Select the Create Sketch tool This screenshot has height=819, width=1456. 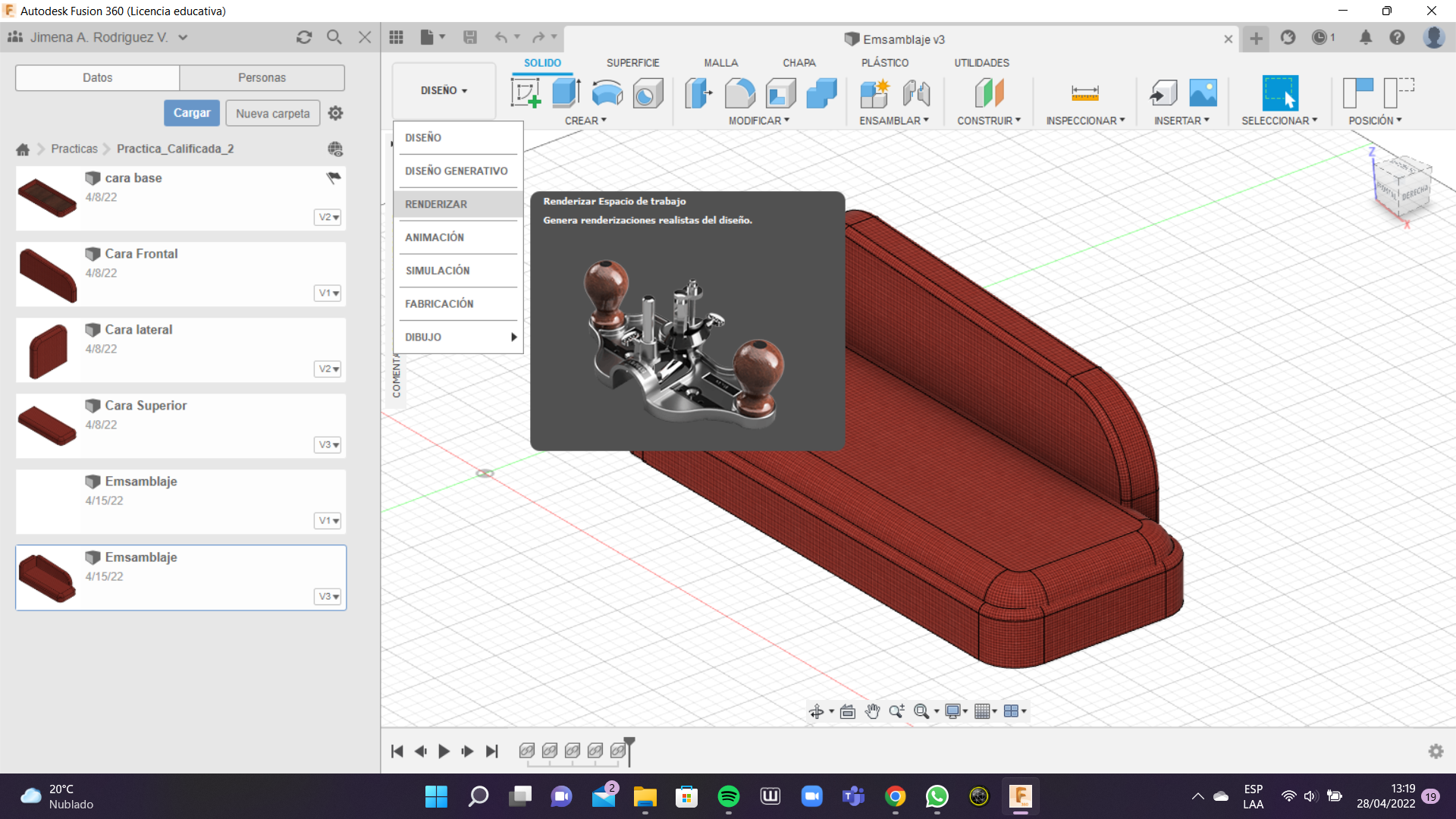pyautogui.click(x=526, y=93)
